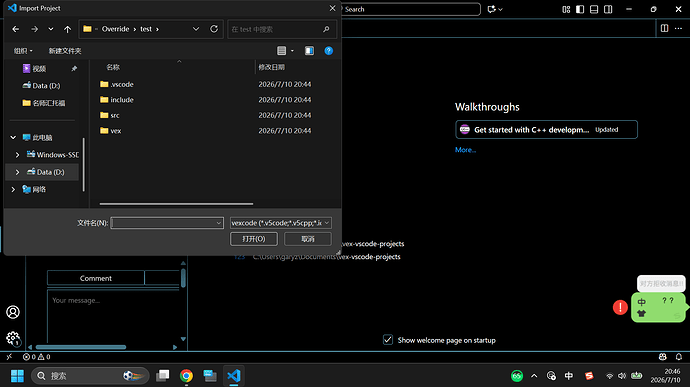Click the 文件名 input field
Viewport: 690px width, 387px height.
point(163,223)
